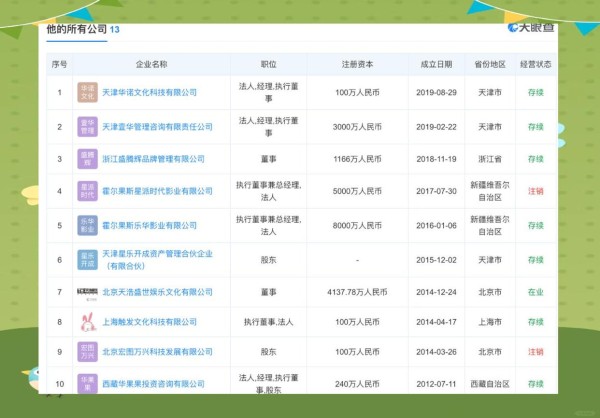This screenshot has width=600, height=418.
Task: Click the 股东 position for 天津星乐开成
Action: click(269, 260)
